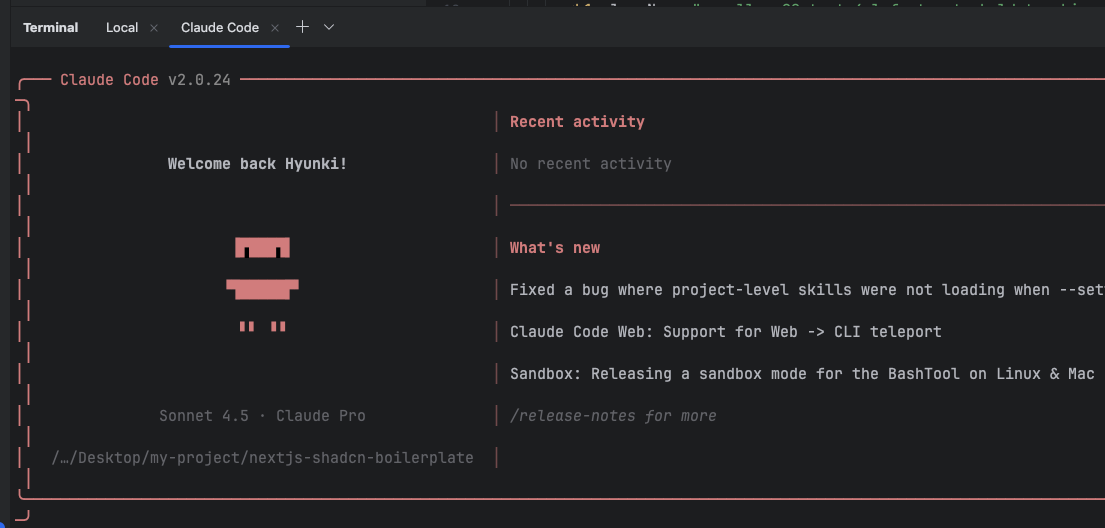Screen dimensions: 1105x528
Task: Click the Claude Code pixel mascot logo
Action: pyautogui.click(x=262, y=284)
